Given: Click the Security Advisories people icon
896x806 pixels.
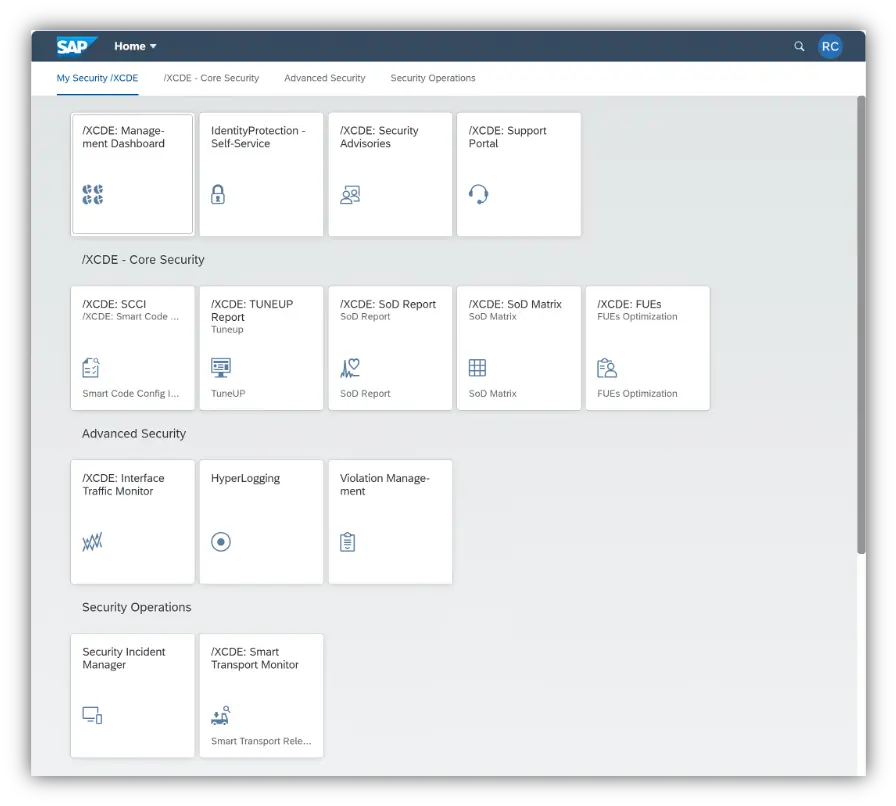Looking at the screenshot, I should pyautogui.click(x=350, y=195).
